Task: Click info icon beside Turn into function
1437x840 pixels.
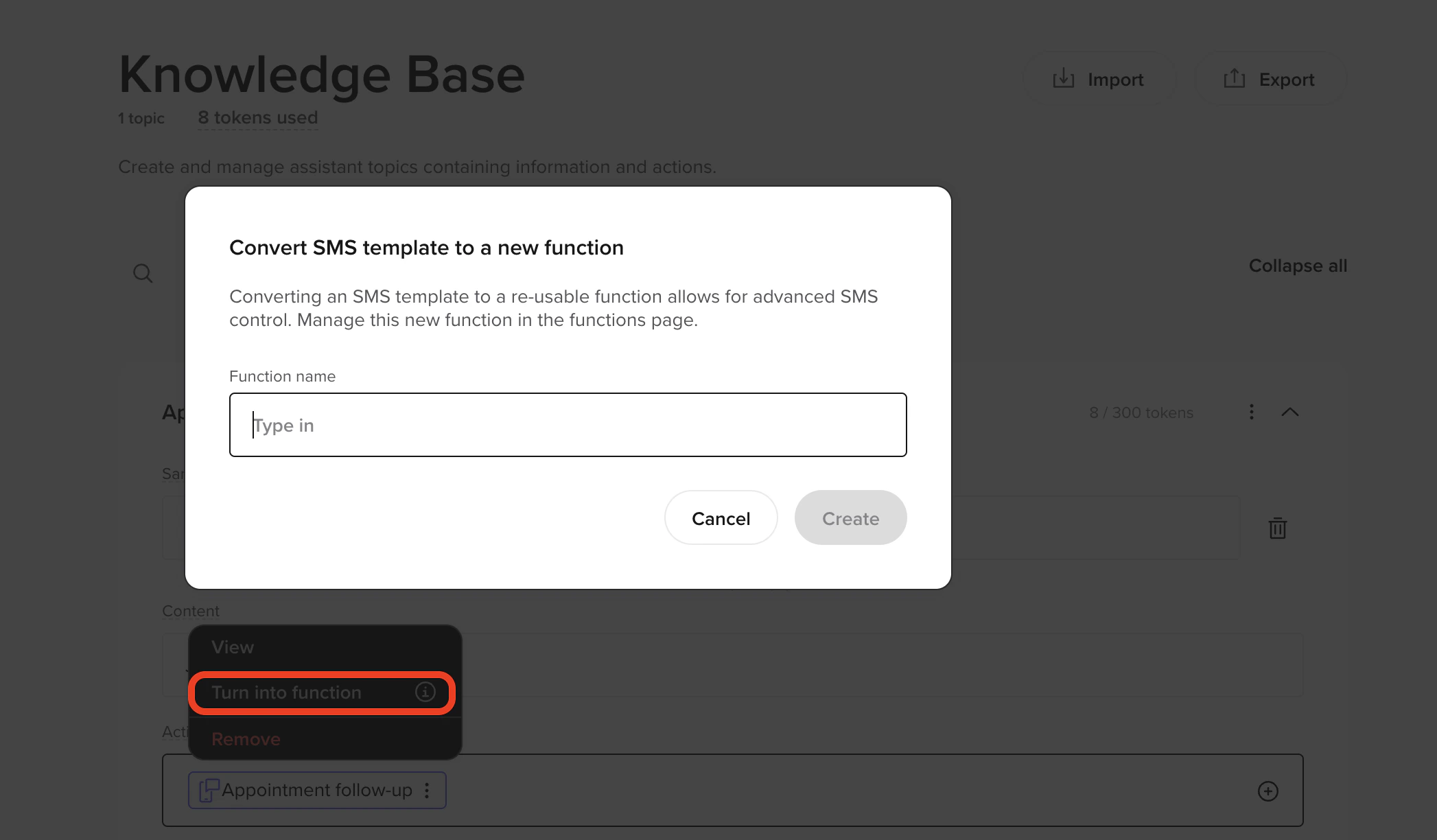Action: 425,692
